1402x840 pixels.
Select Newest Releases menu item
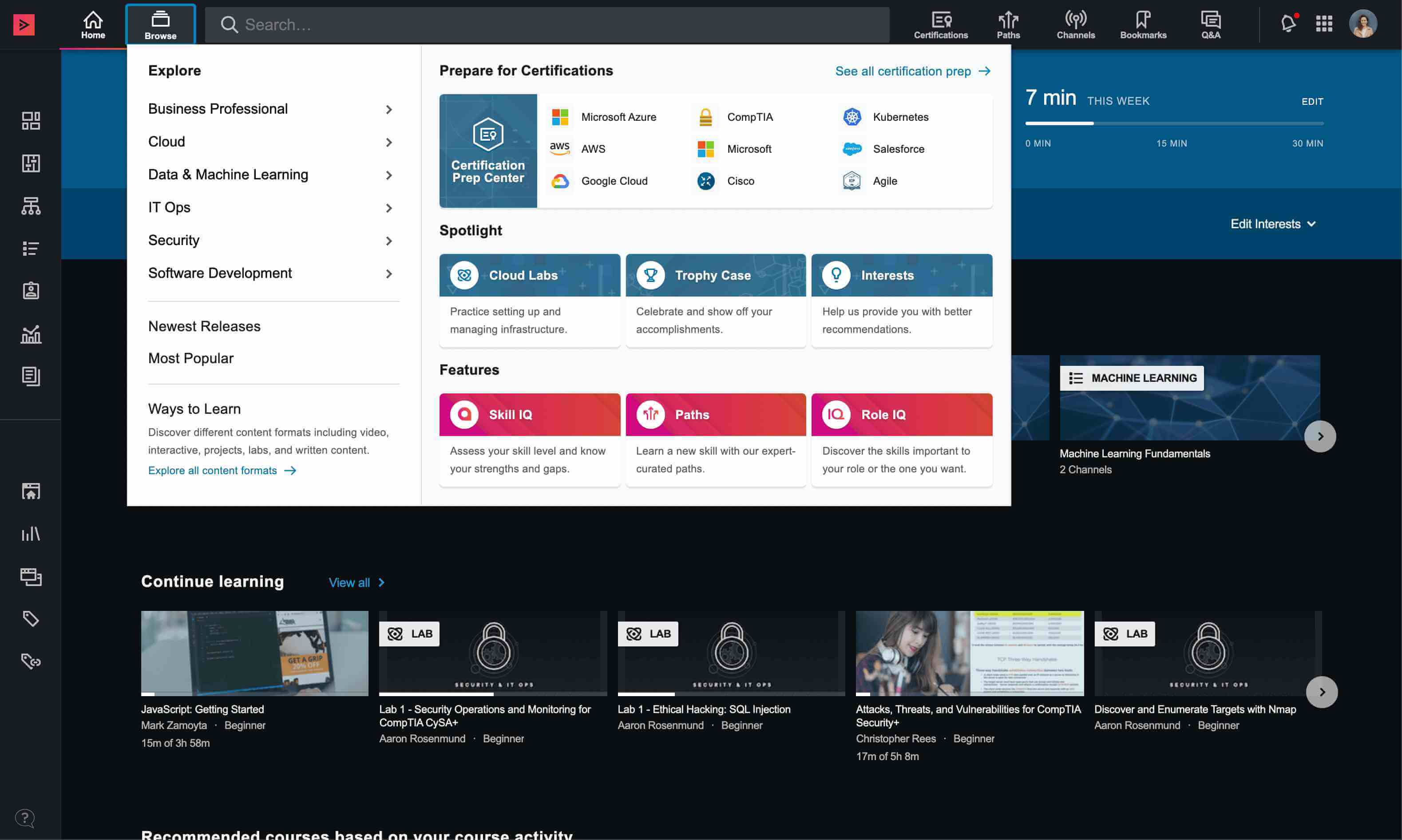(x=204, y=326)
